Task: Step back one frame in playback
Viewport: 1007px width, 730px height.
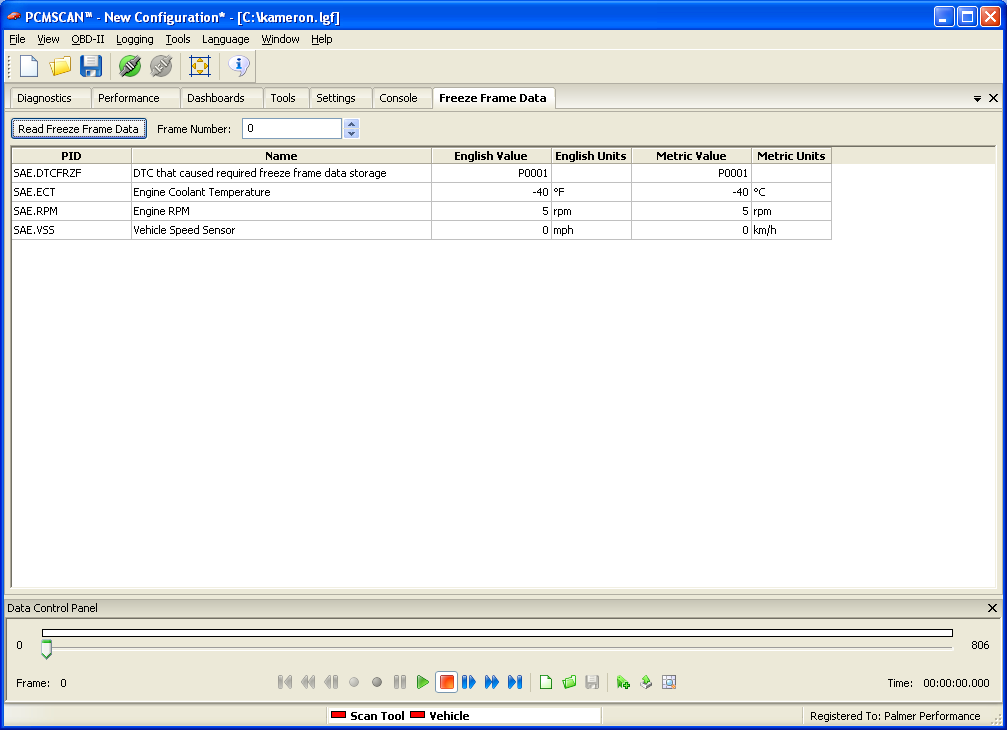Action: pyautogui.click(x=331, y=682)
